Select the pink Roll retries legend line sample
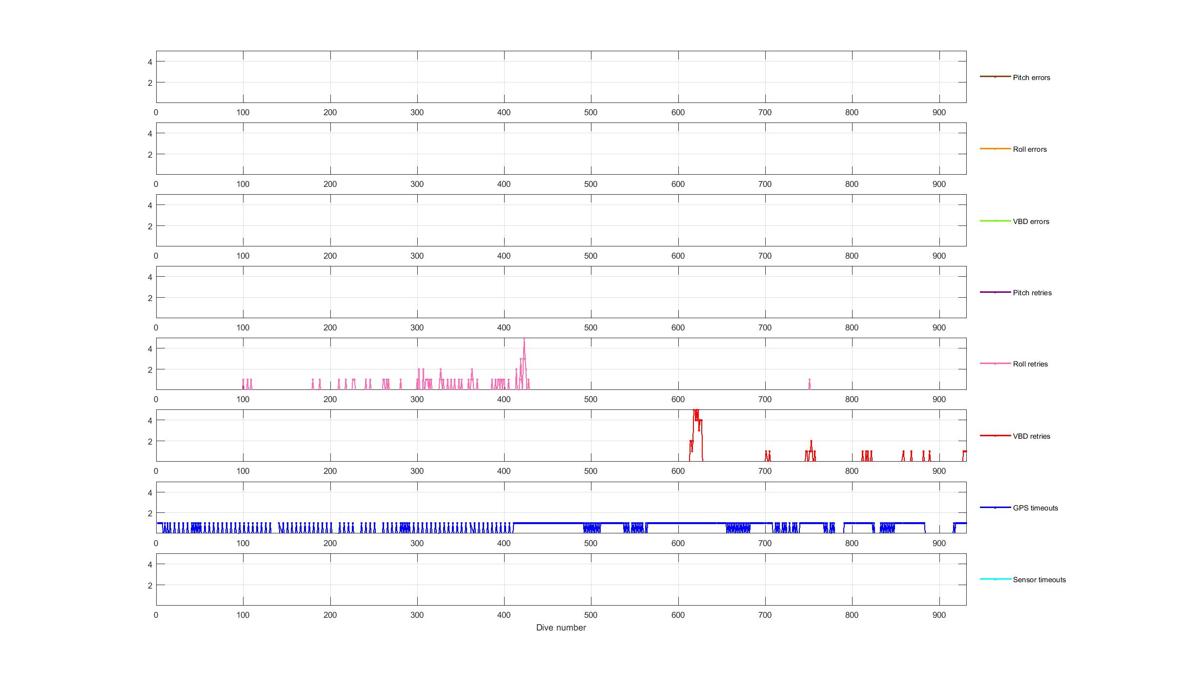This screenshot has height=681, width=1200. [995, 364]
